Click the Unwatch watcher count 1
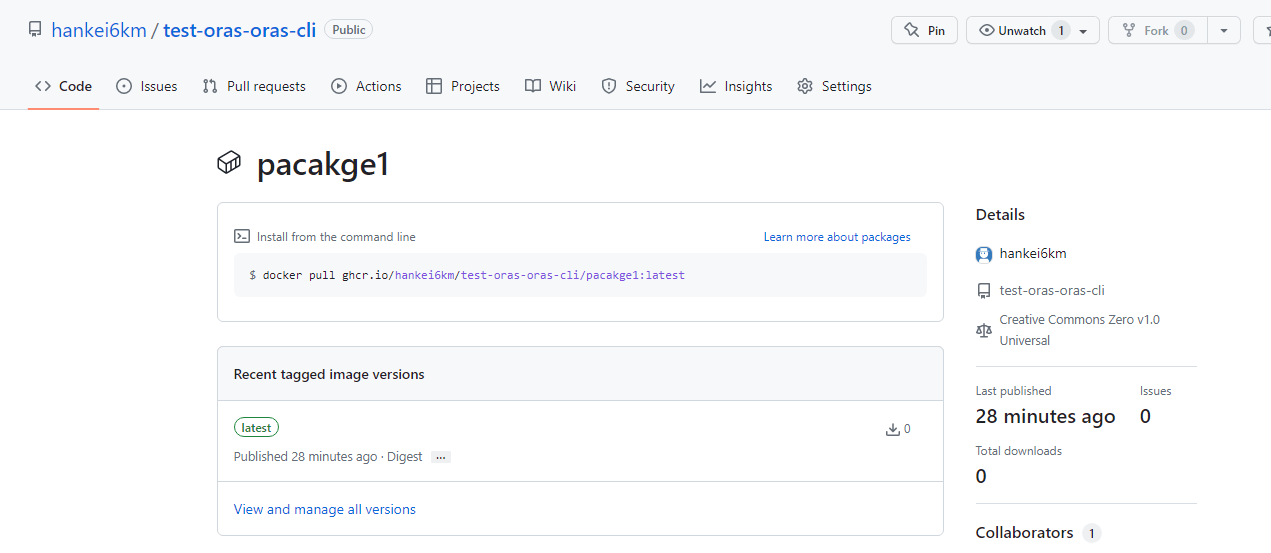1271x553 pixels. coord(1060,31)
